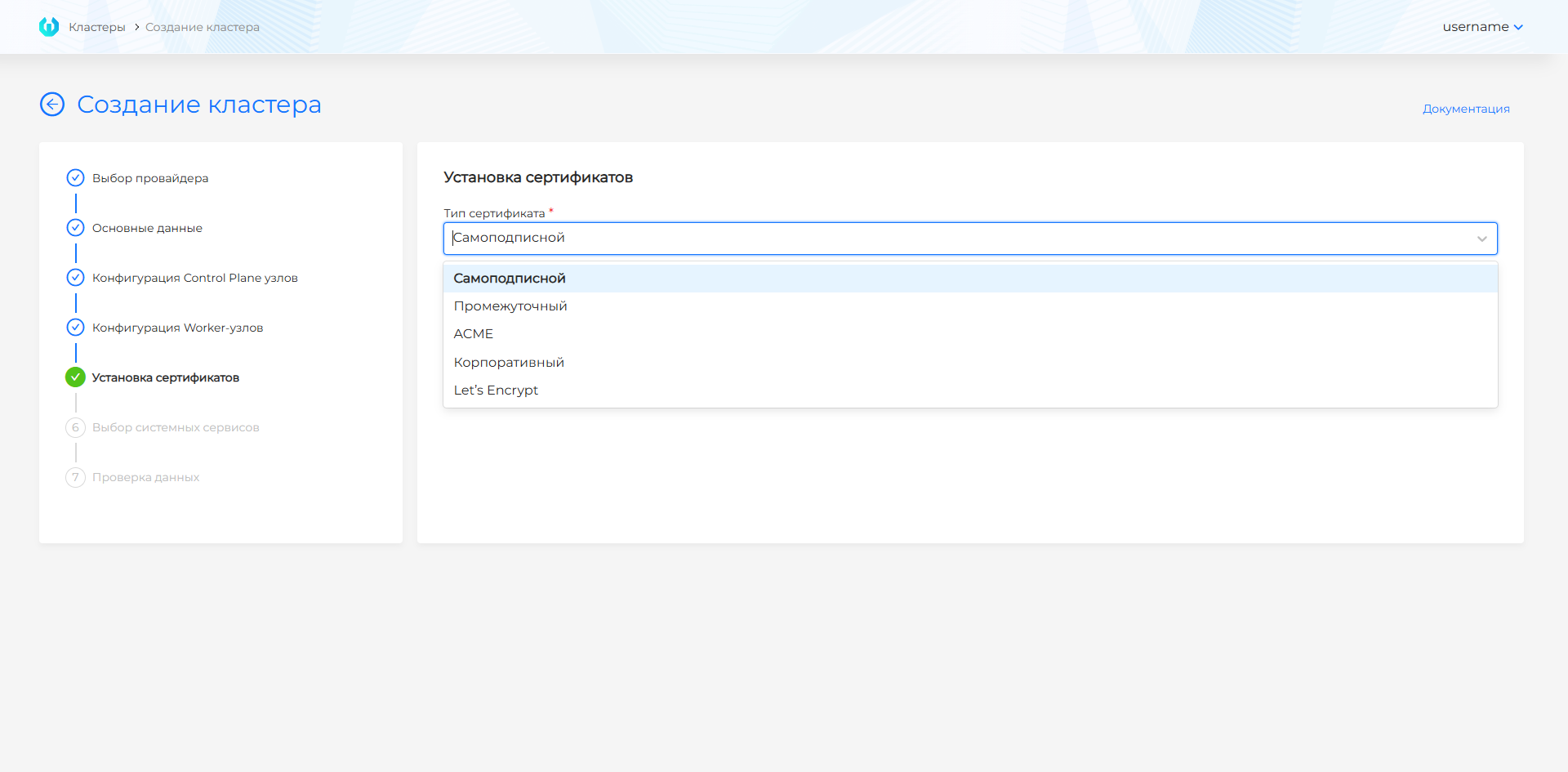Image resolution: width=1568 pixels, height=772 pixels.
Task: Click step 7 number circle icon
Action: point(75,477)
